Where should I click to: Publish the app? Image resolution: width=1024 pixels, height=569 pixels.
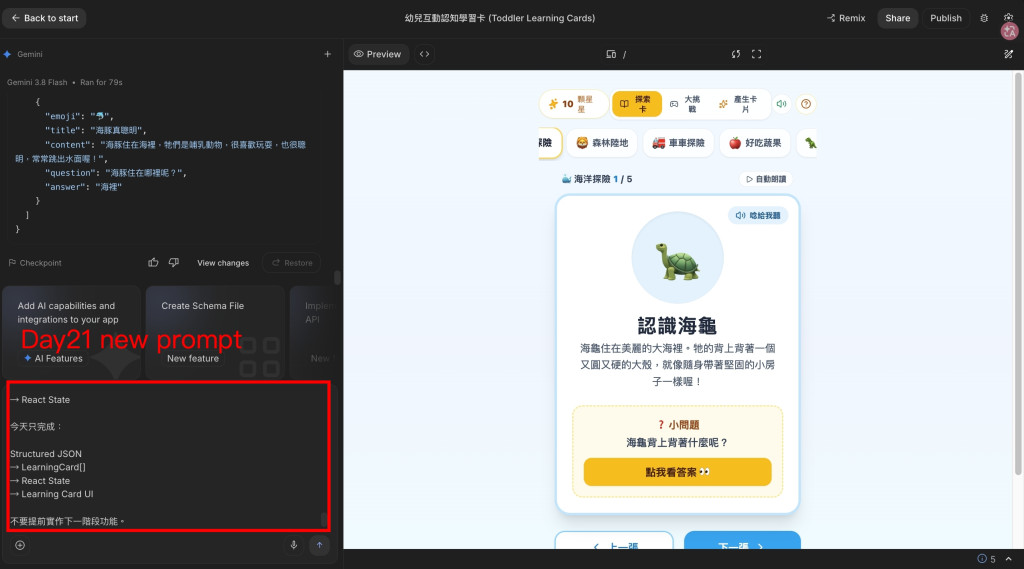click(x=946, y=18)
